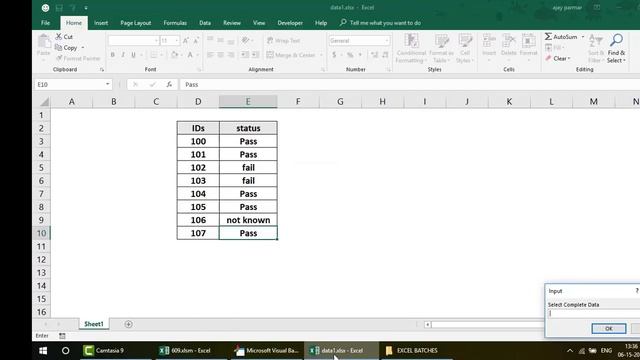Click the Wrap Text button

click(x=284, y=40)
